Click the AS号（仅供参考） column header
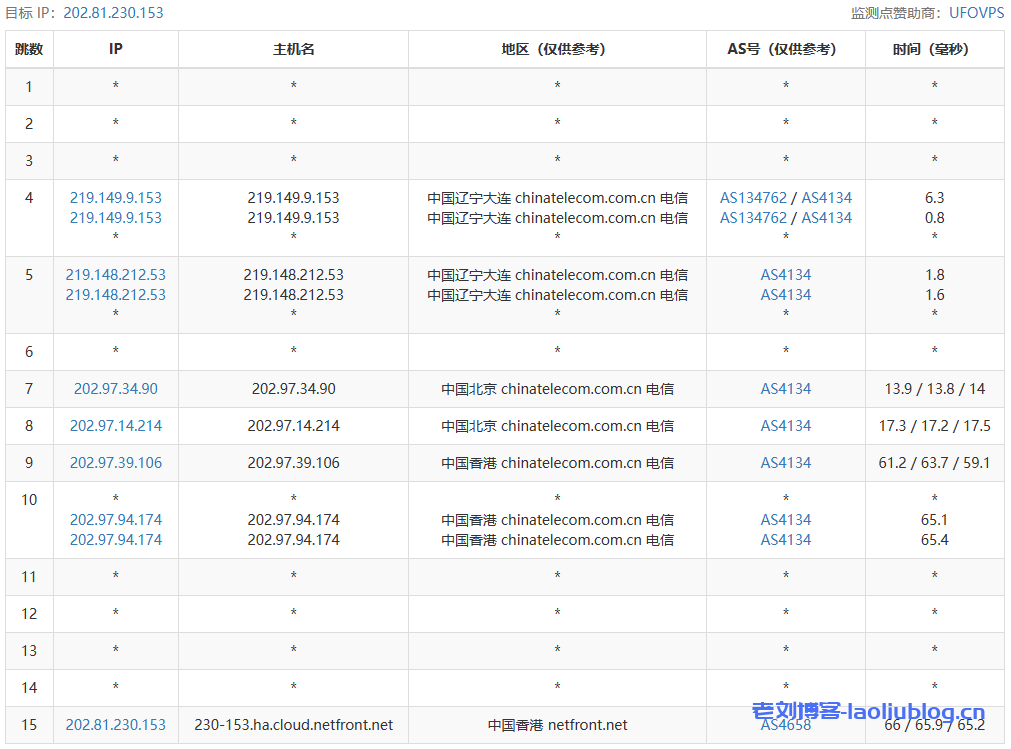The width and height of the screenshot is (1011, 749). (x=785, y=49)
